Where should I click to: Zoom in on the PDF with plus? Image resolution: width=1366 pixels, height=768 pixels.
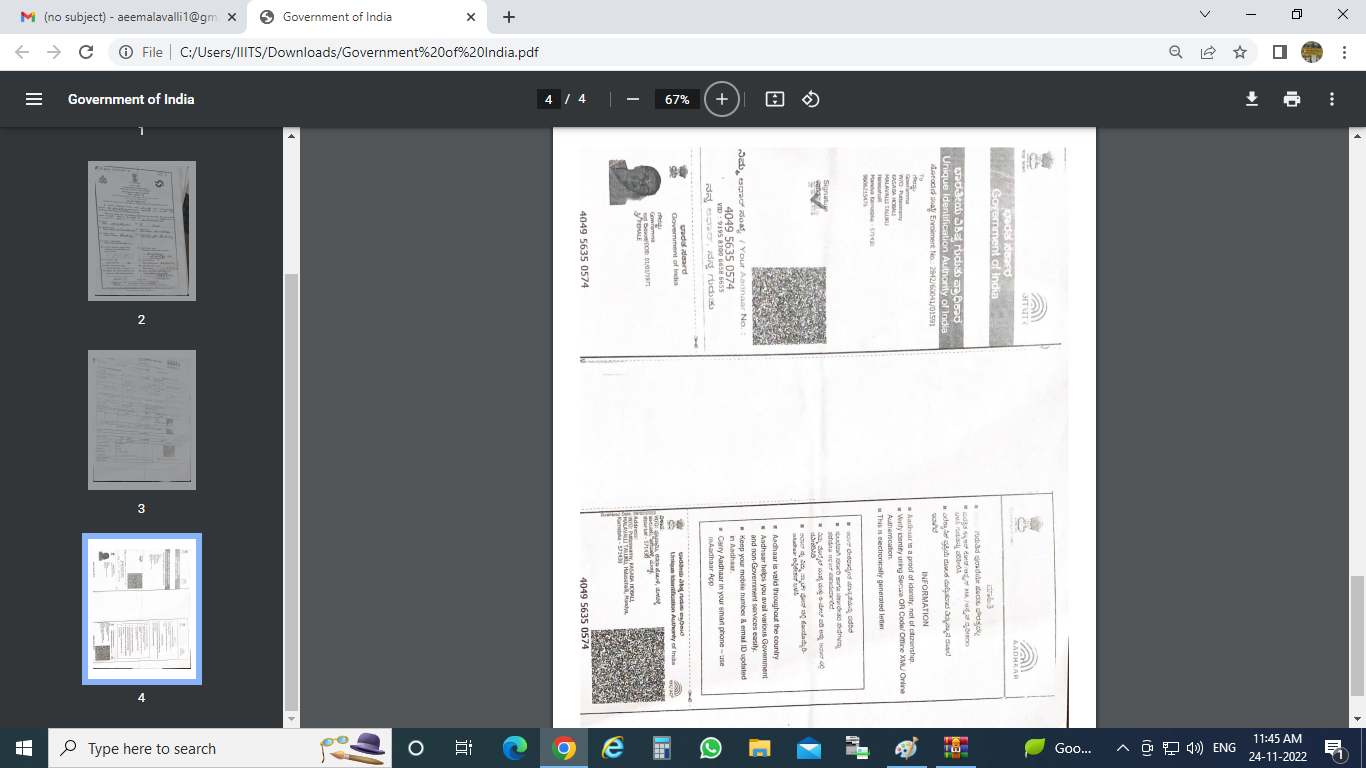722,99
